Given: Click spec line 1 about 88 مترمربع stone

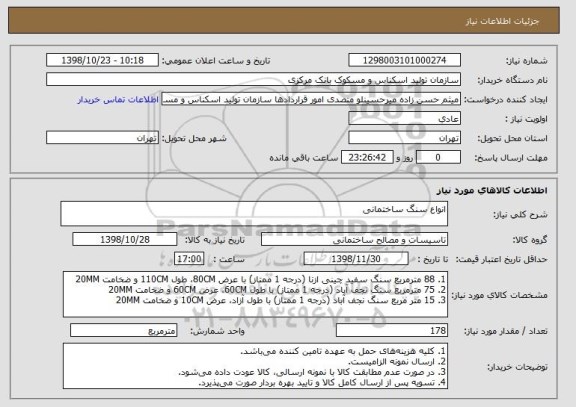Looking at the screenshot, I should point(261,279).
